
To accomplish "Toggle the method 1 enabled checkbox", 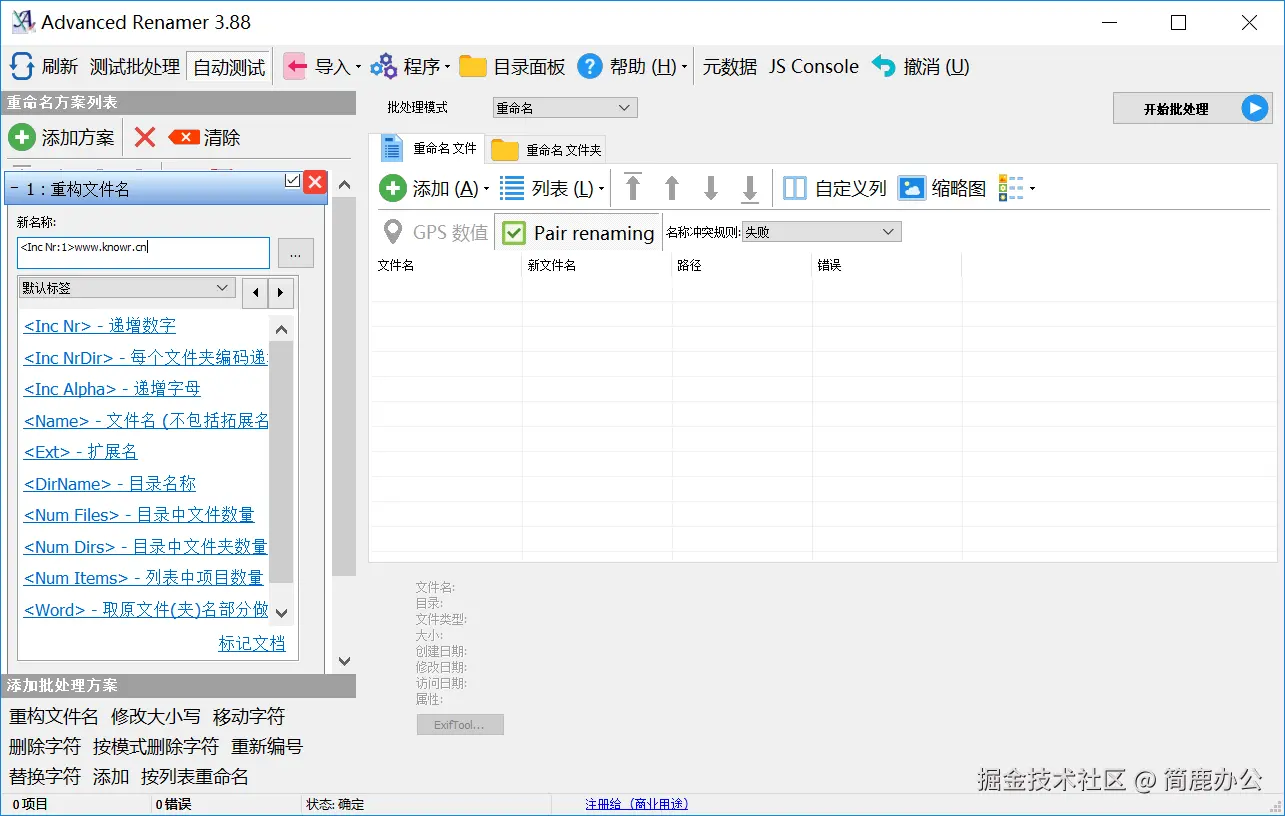I will 293,180.
